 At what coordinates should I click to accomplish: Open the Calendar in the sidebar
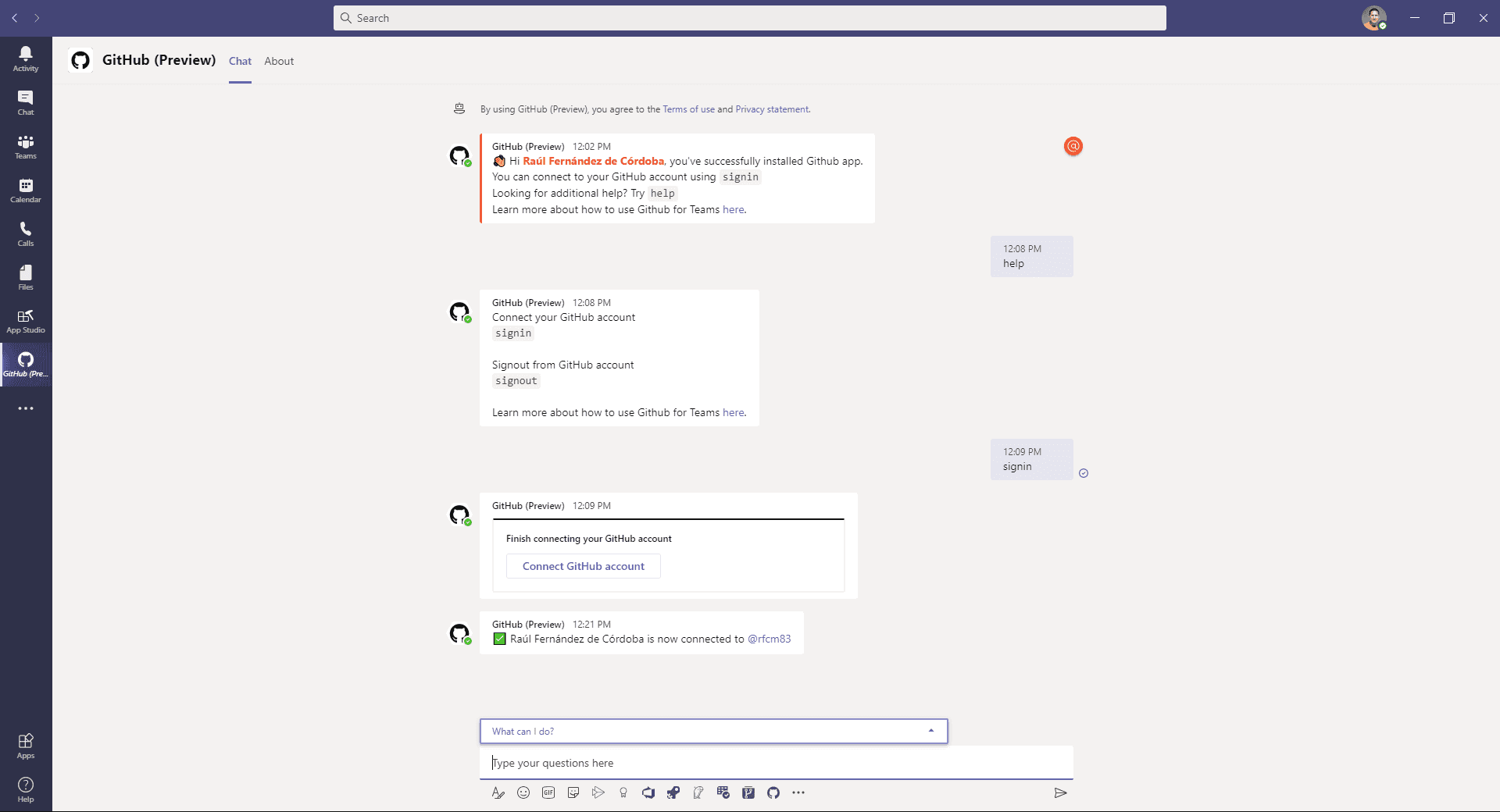pos(26,190)
